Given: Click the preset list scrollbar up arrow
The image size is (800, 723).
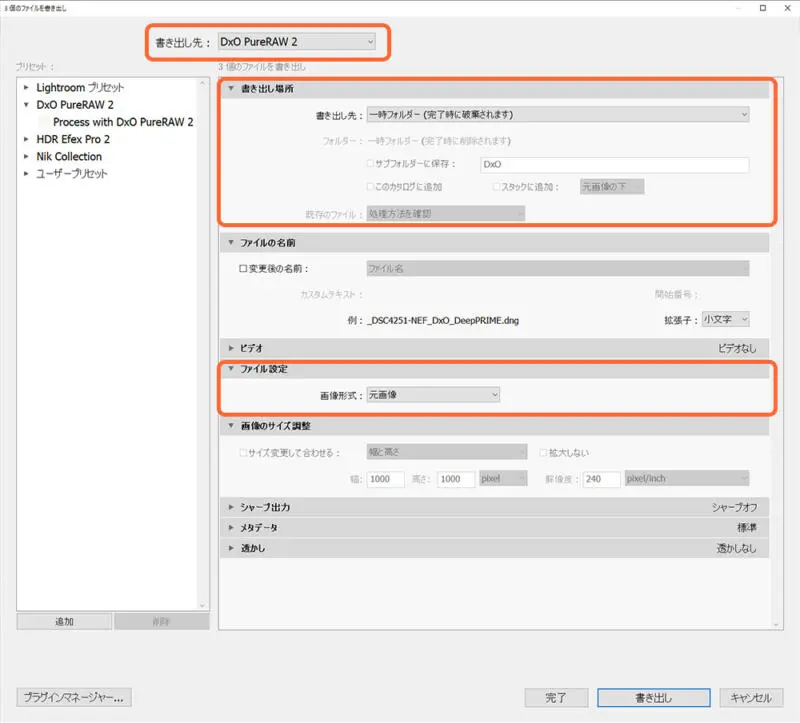Looking at the screenshot, I should (203, 83).
